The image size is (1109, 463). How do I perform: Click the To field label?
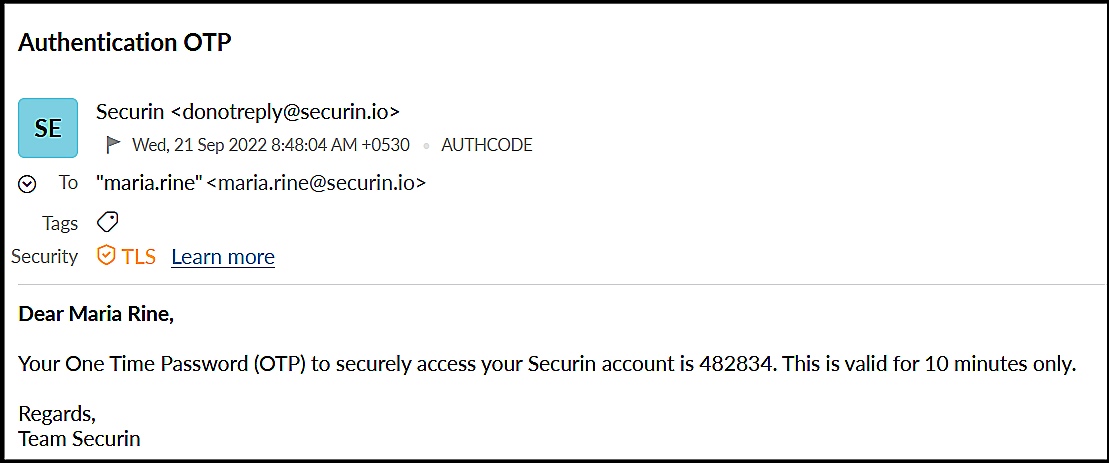[68, 183]
